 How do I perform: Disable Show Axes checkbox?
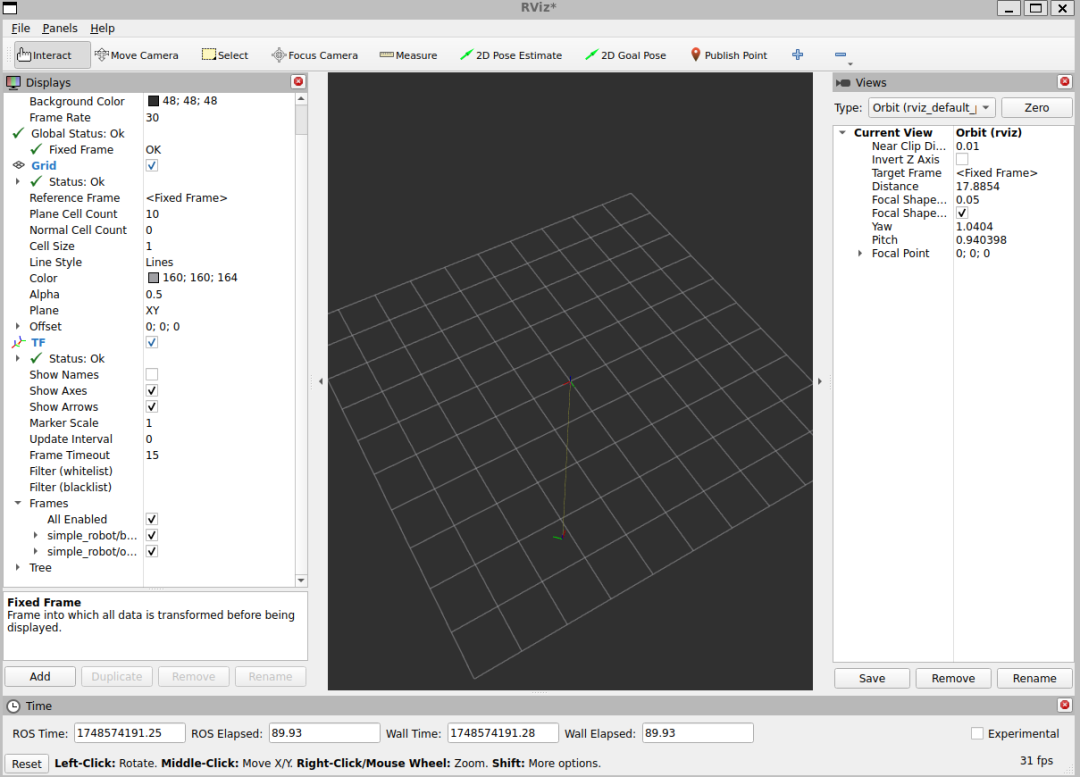click(152, 391)
